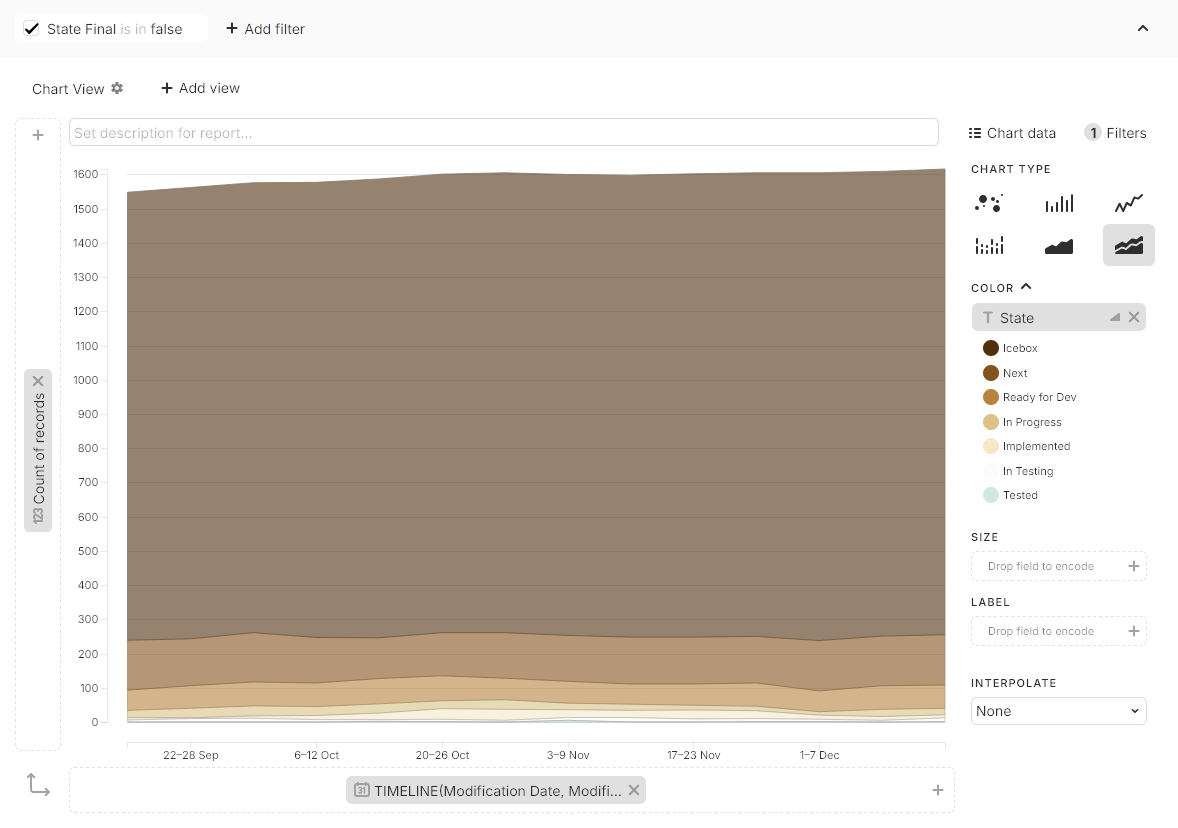Click the report description field

click(503, 132)
